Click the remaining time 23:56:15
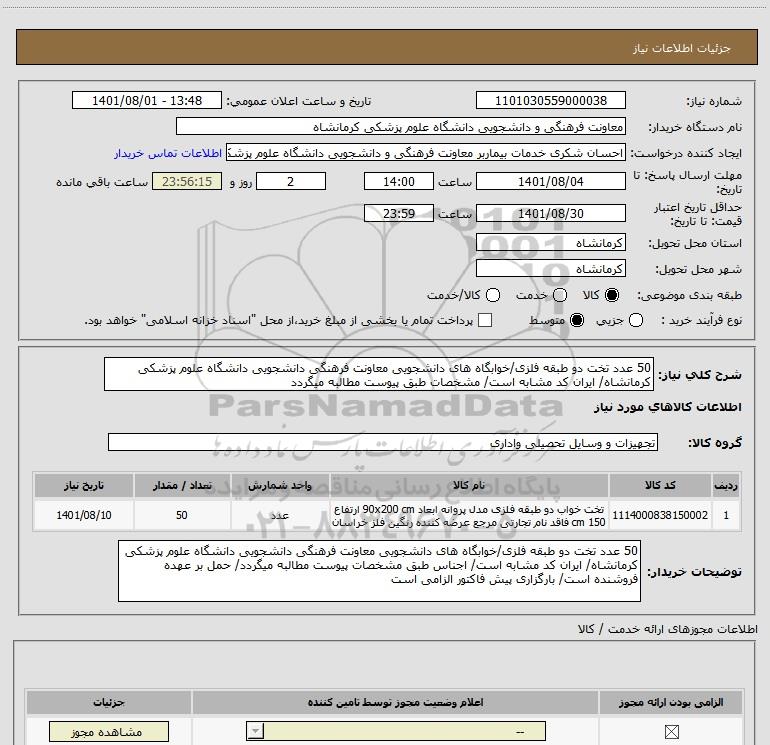 [187, 181]
